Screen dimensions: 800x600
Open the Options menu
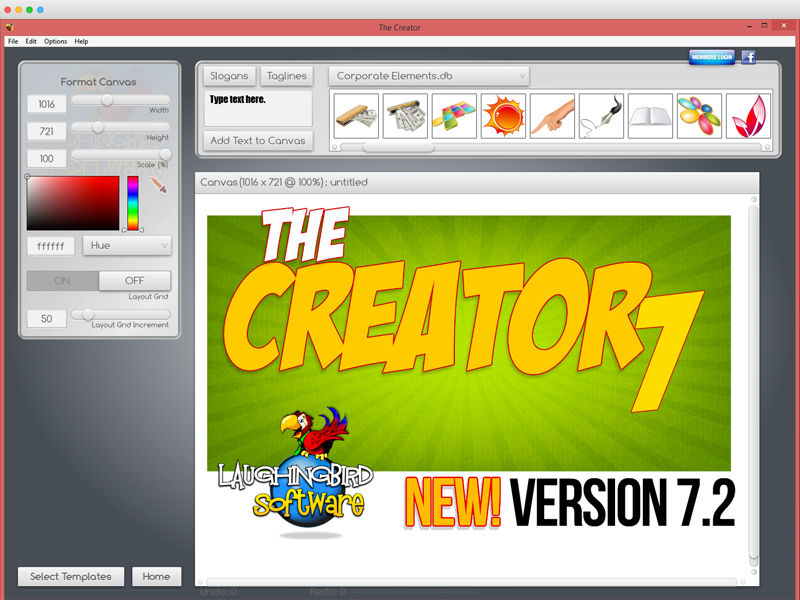(x=55, y=41)
